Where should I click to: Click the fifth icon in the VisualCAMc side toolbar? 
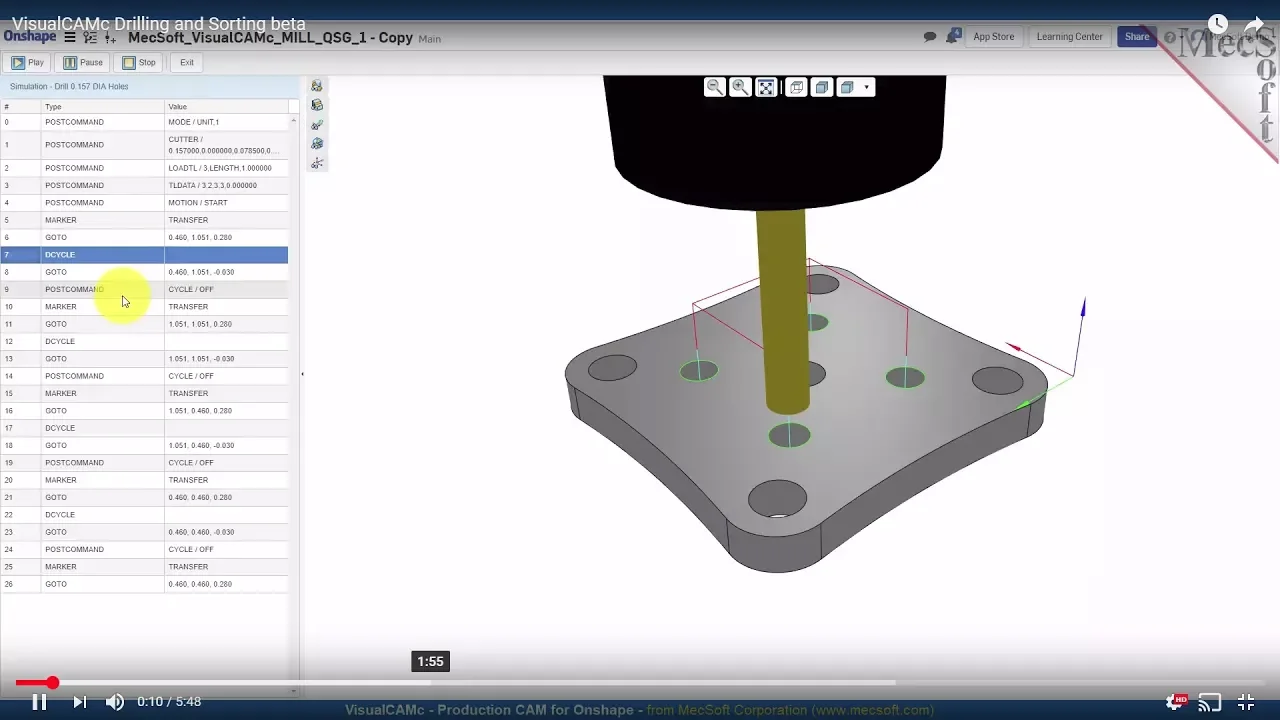[317, 163]
